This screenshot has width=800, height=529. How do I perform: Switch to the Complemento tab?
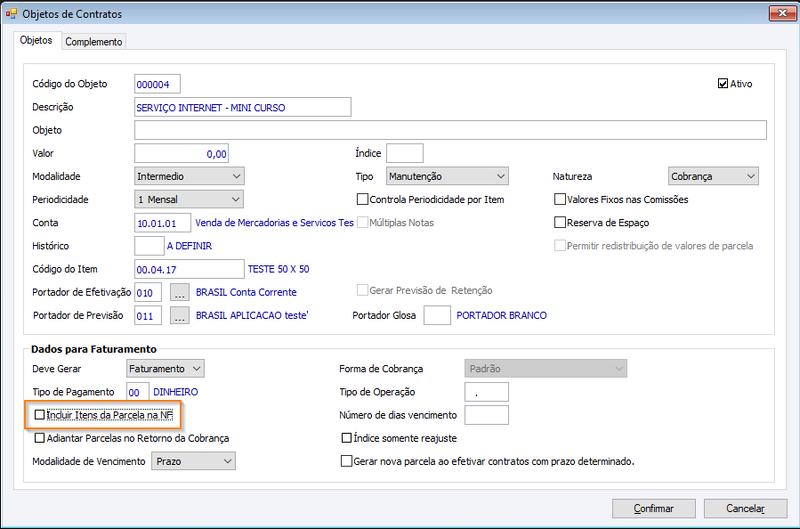point(94,42)
